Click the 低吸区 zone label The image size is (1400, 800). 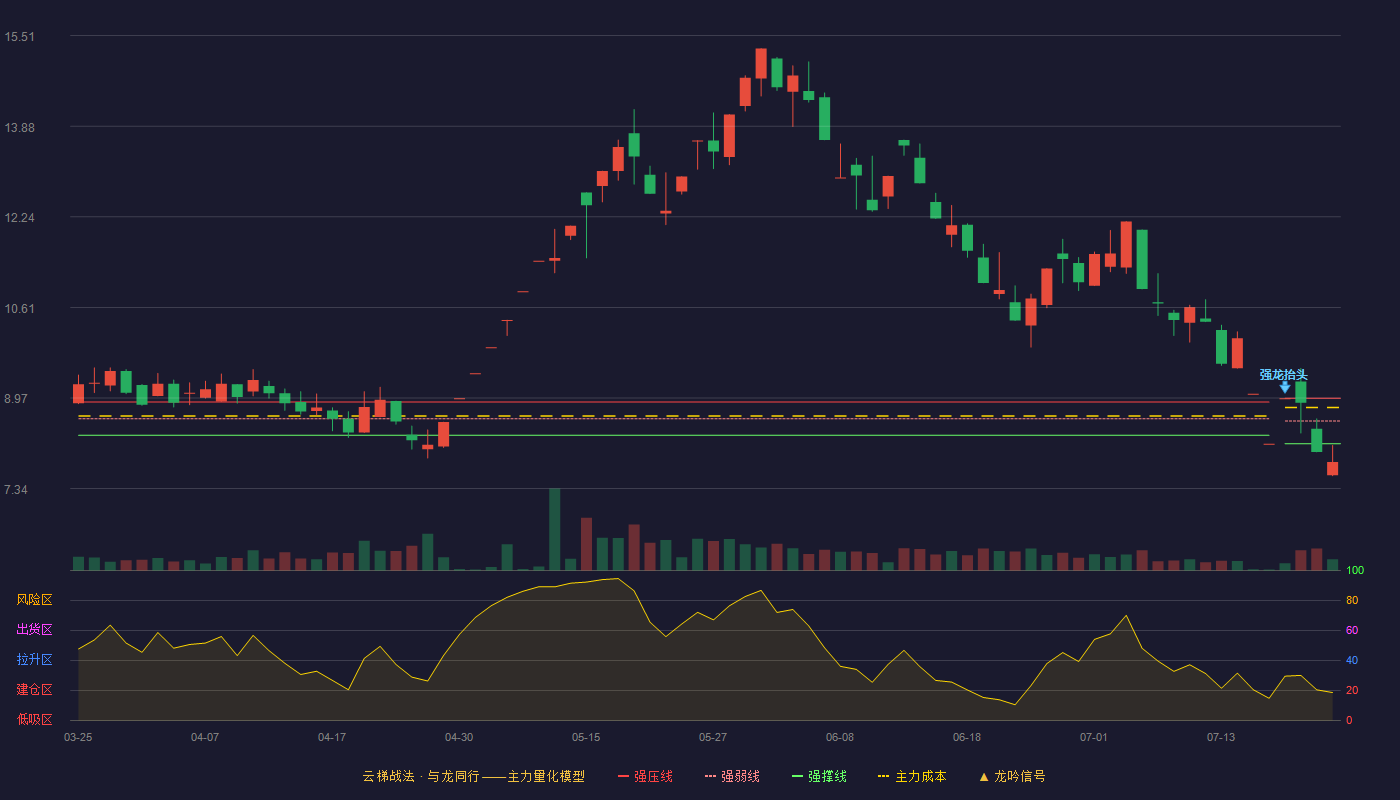[x=34, y=720]
